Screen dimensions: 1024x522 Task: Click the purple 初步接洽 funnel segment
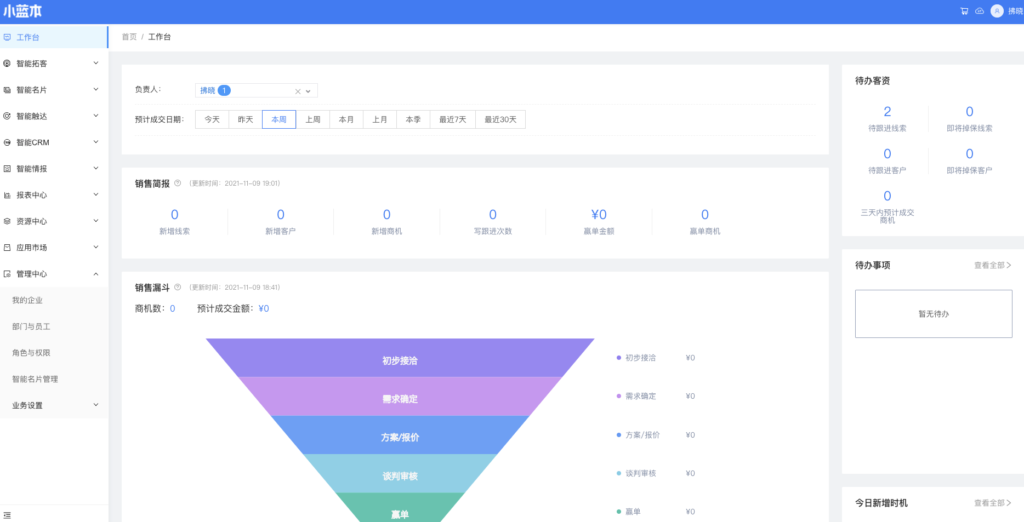coord(399,358)
